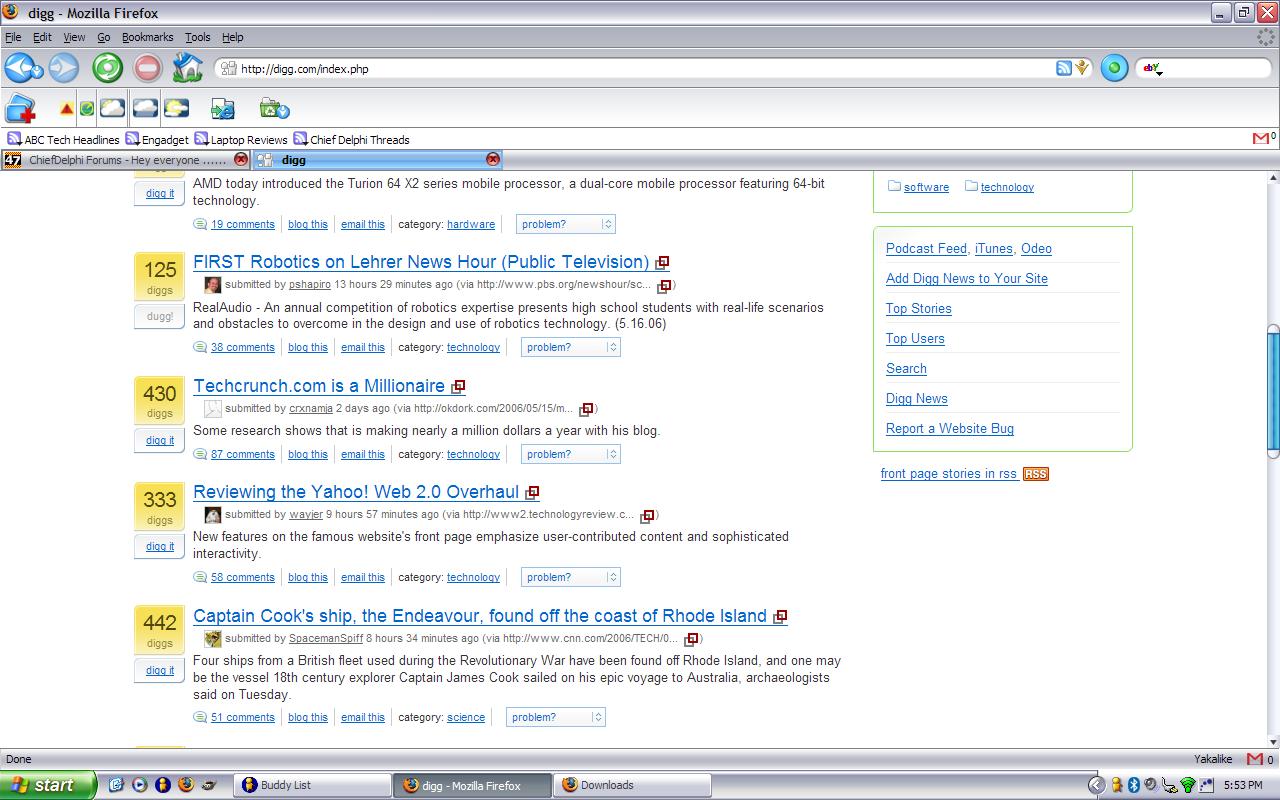Click the address bar URL field
The height and width of the screenshot is (800, 1280).
[x=640, y=69]
